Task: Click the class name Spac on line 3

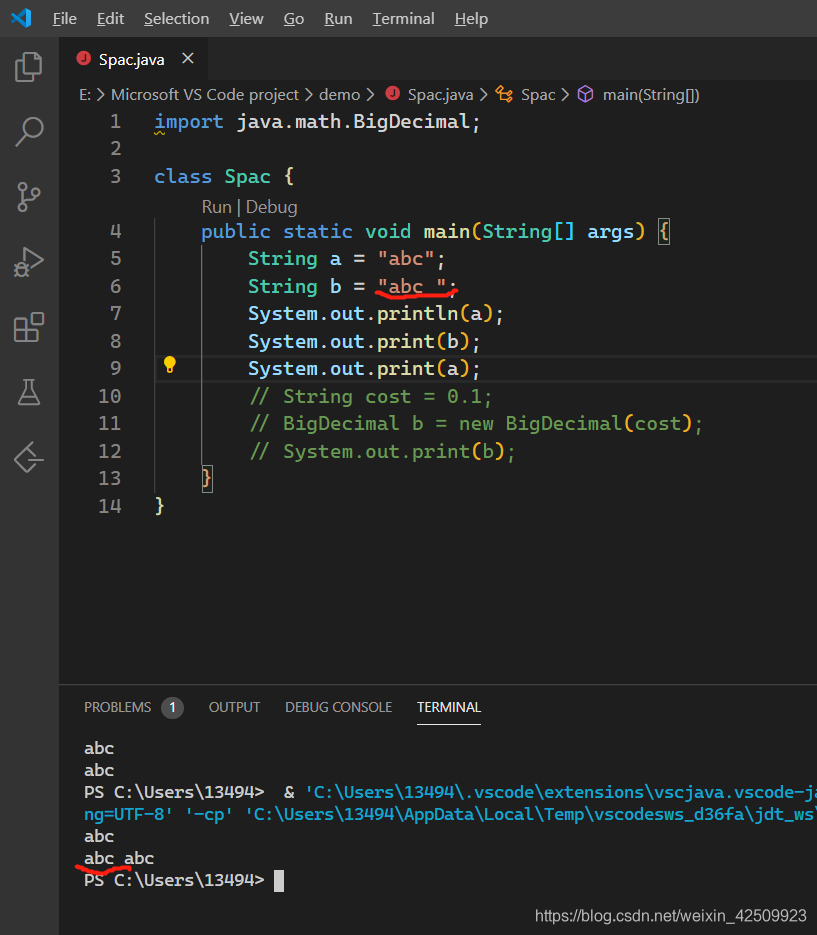Action: tap(247, 177)
